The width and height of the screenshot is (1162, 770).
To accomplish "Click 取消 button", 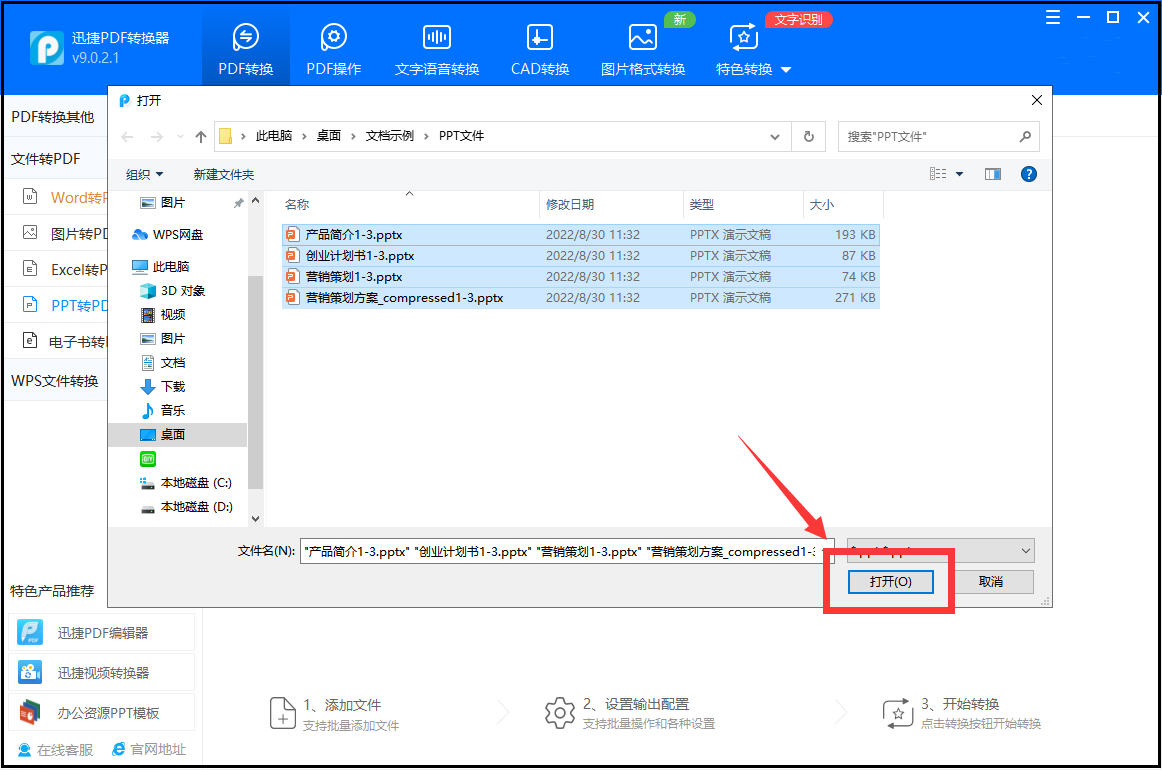I will point(991,582).
